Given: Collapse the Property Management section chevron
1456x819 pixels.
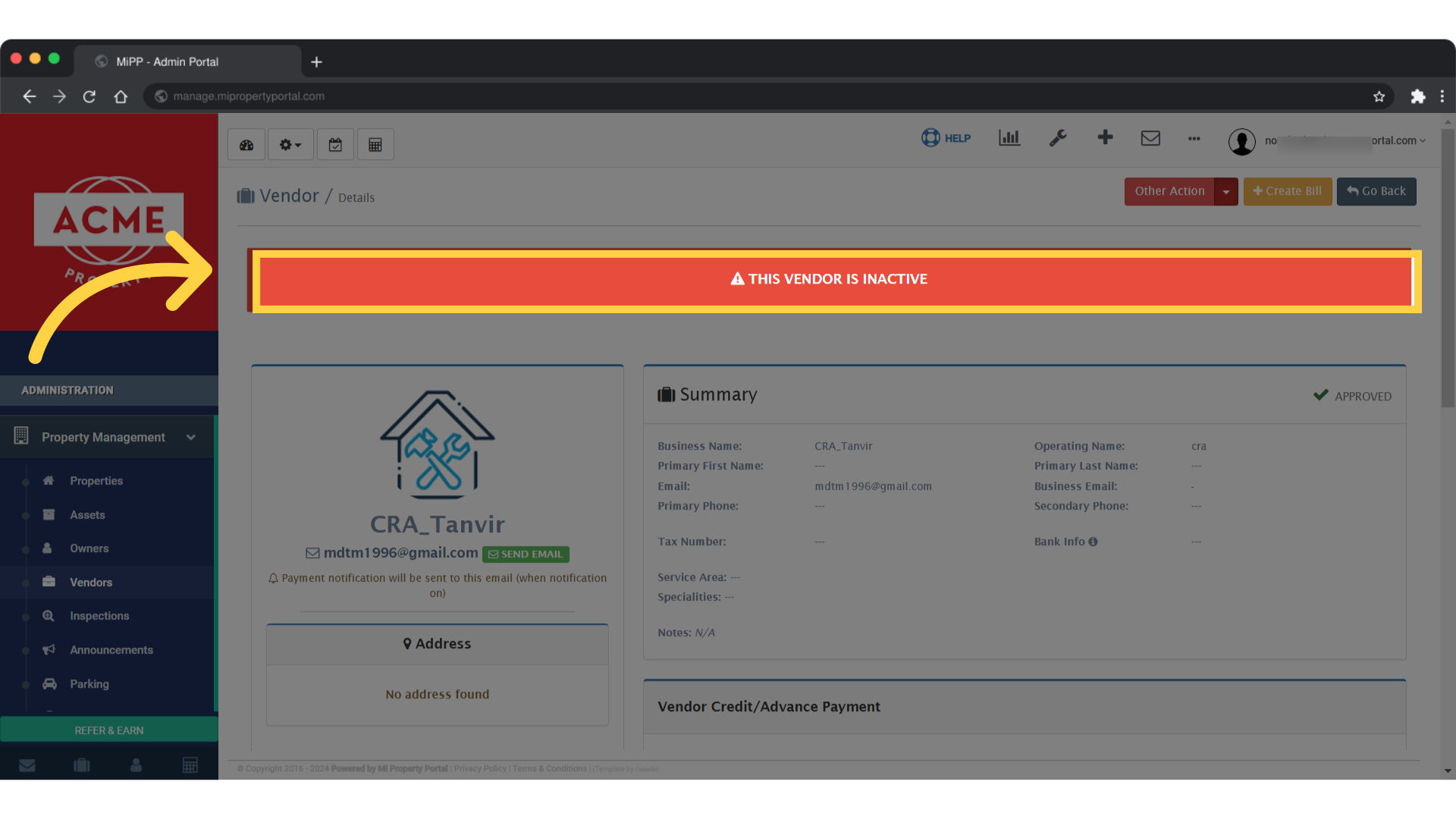Looking at the screenshot, I should (x=190, y=437).
